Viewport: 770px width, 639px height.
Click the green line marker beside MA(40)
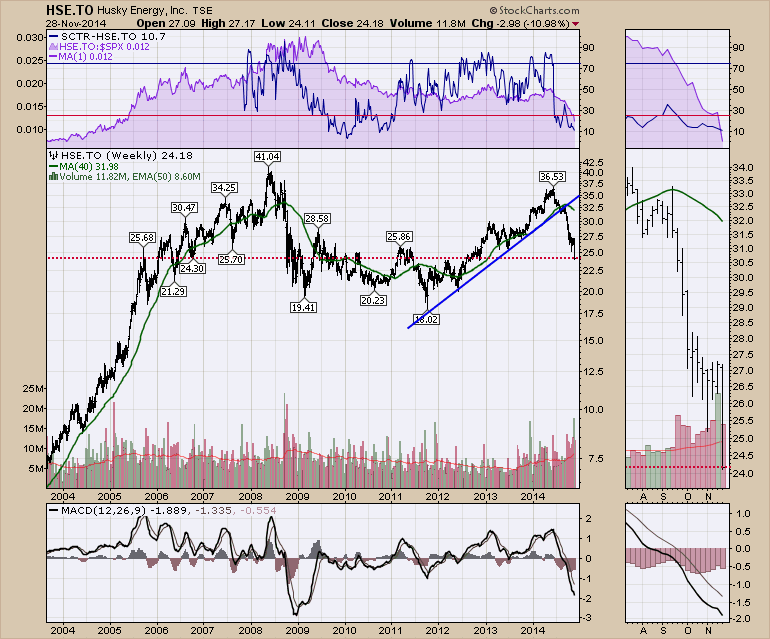point(53,167)
